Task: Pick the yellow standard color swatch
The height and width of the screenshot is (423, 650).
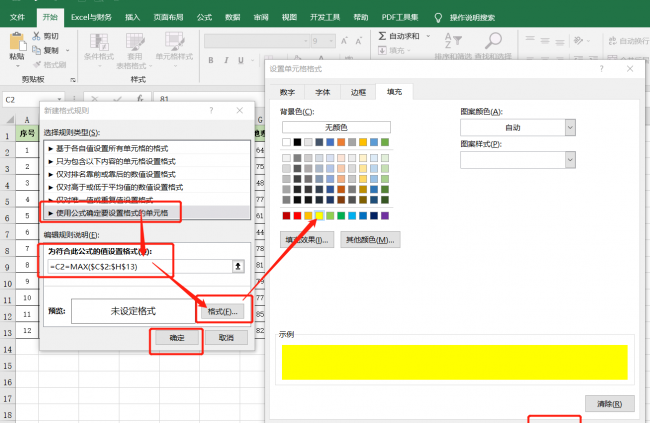Action: point(319,216)
